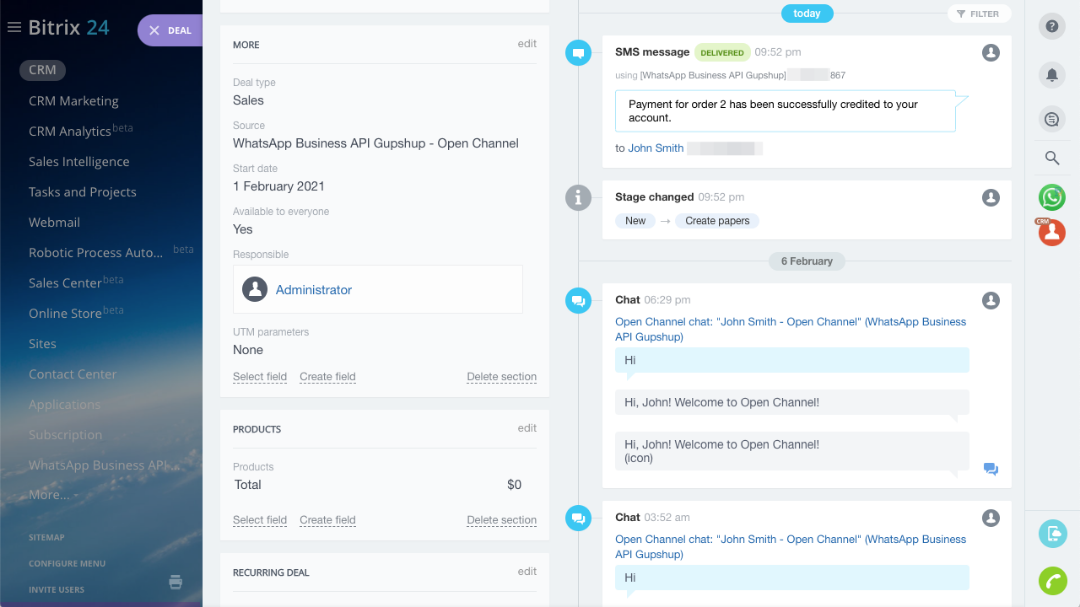Viewport: 1080px width, 607px height.
Task: Click the Sitemap link
Action: point(46,537)
